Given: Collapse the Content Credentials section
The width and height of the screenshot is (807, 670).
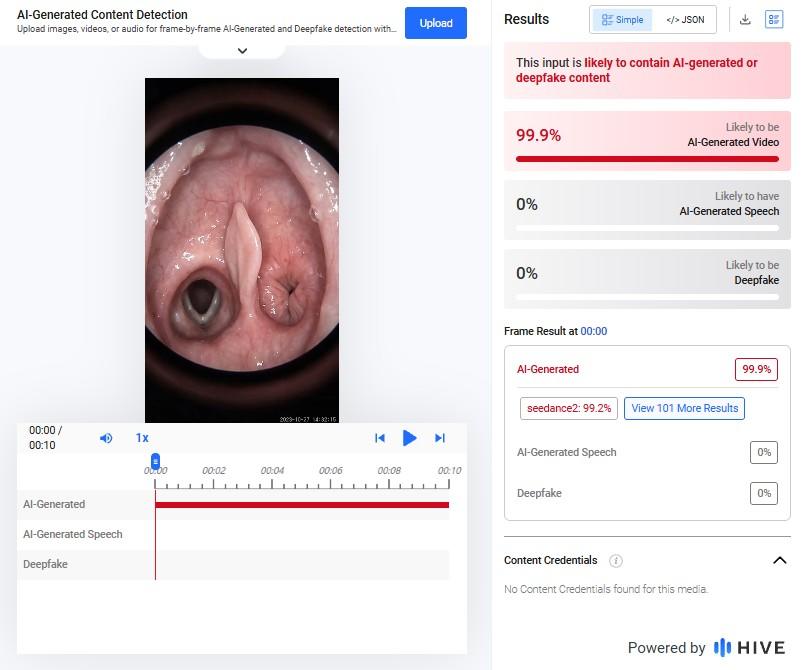Looking at the screenshot, I should (x=780, y=560).
